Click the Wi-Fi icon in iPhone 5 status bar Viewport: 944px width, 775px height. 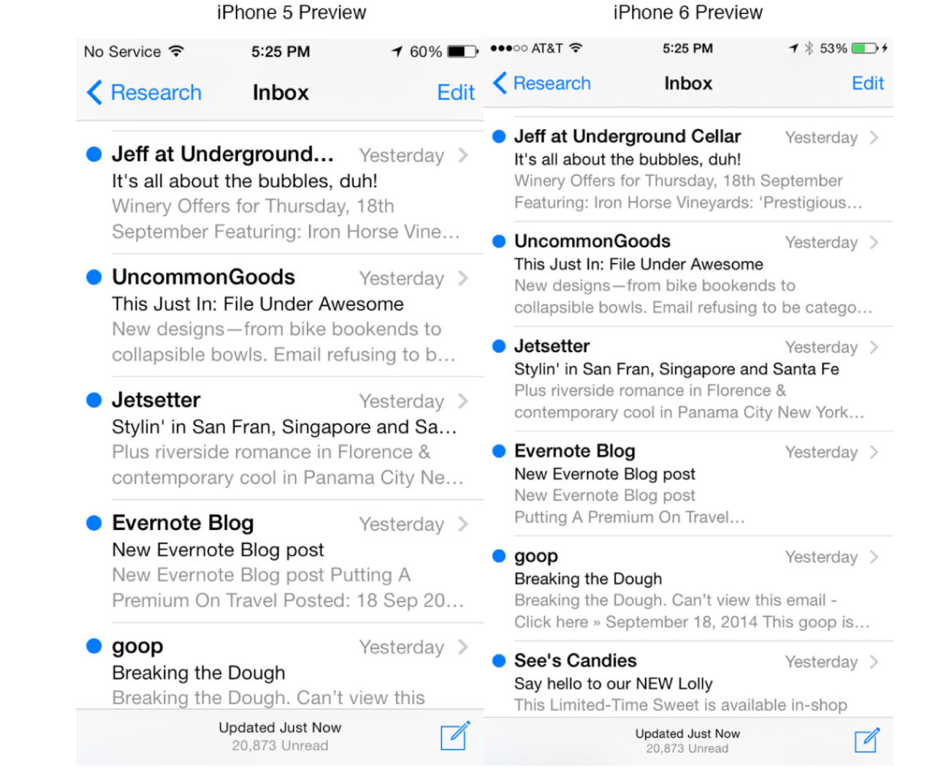pyautogui.click(x=176, y=51)
